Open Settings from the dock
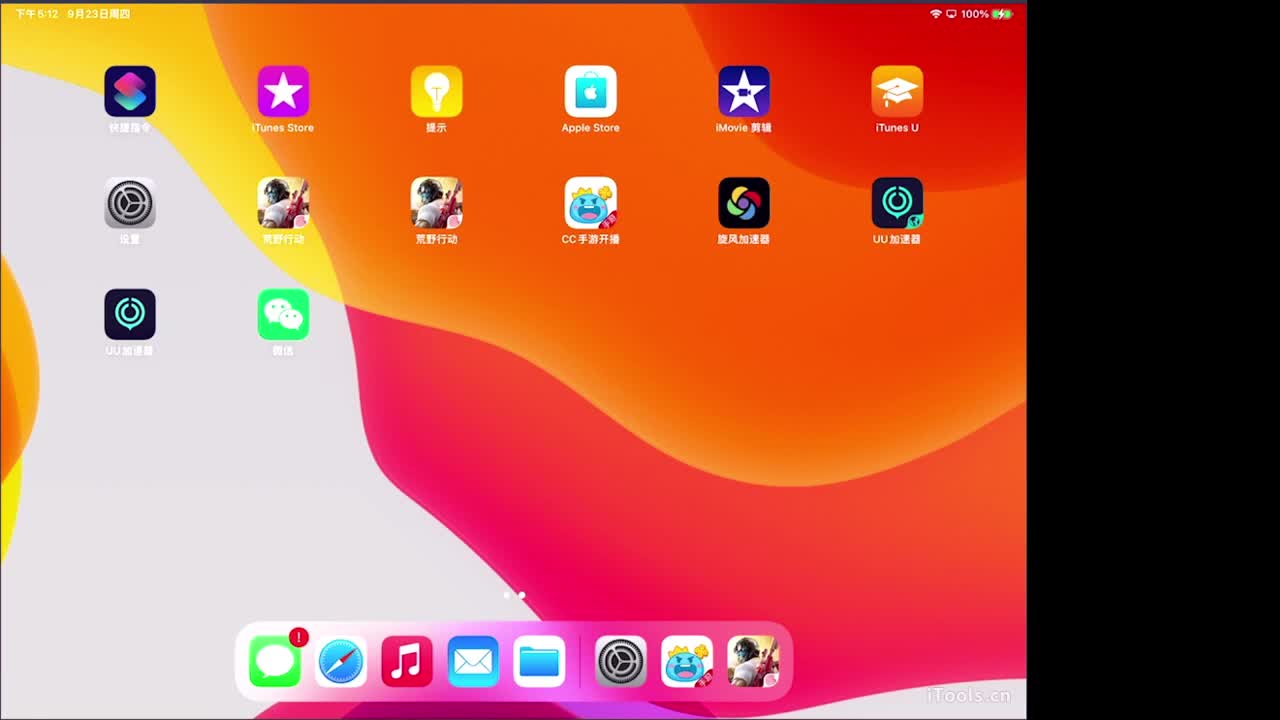 (621, 662)
